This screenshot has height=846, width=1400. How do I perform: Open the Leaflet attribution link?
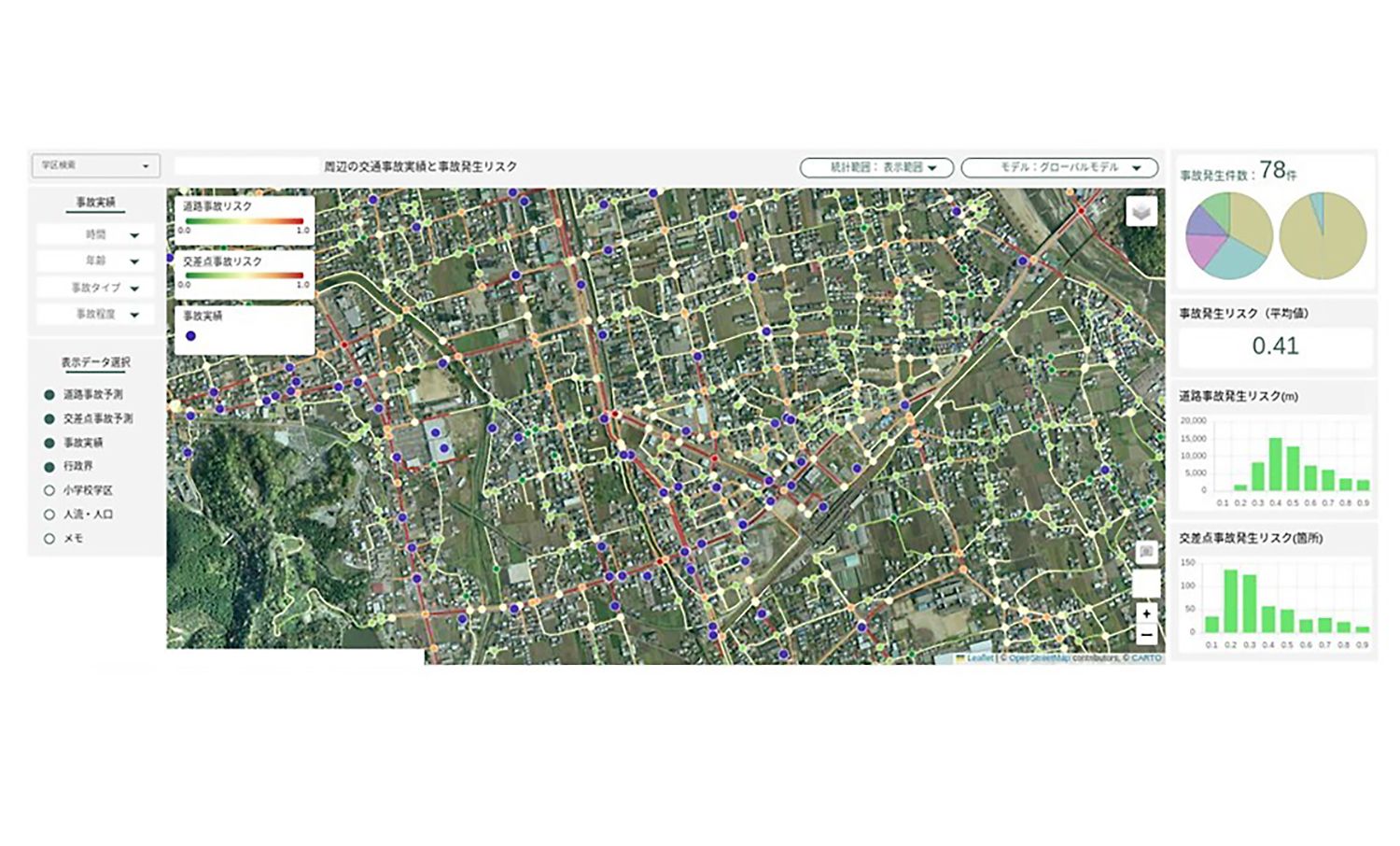coord(980,658)
